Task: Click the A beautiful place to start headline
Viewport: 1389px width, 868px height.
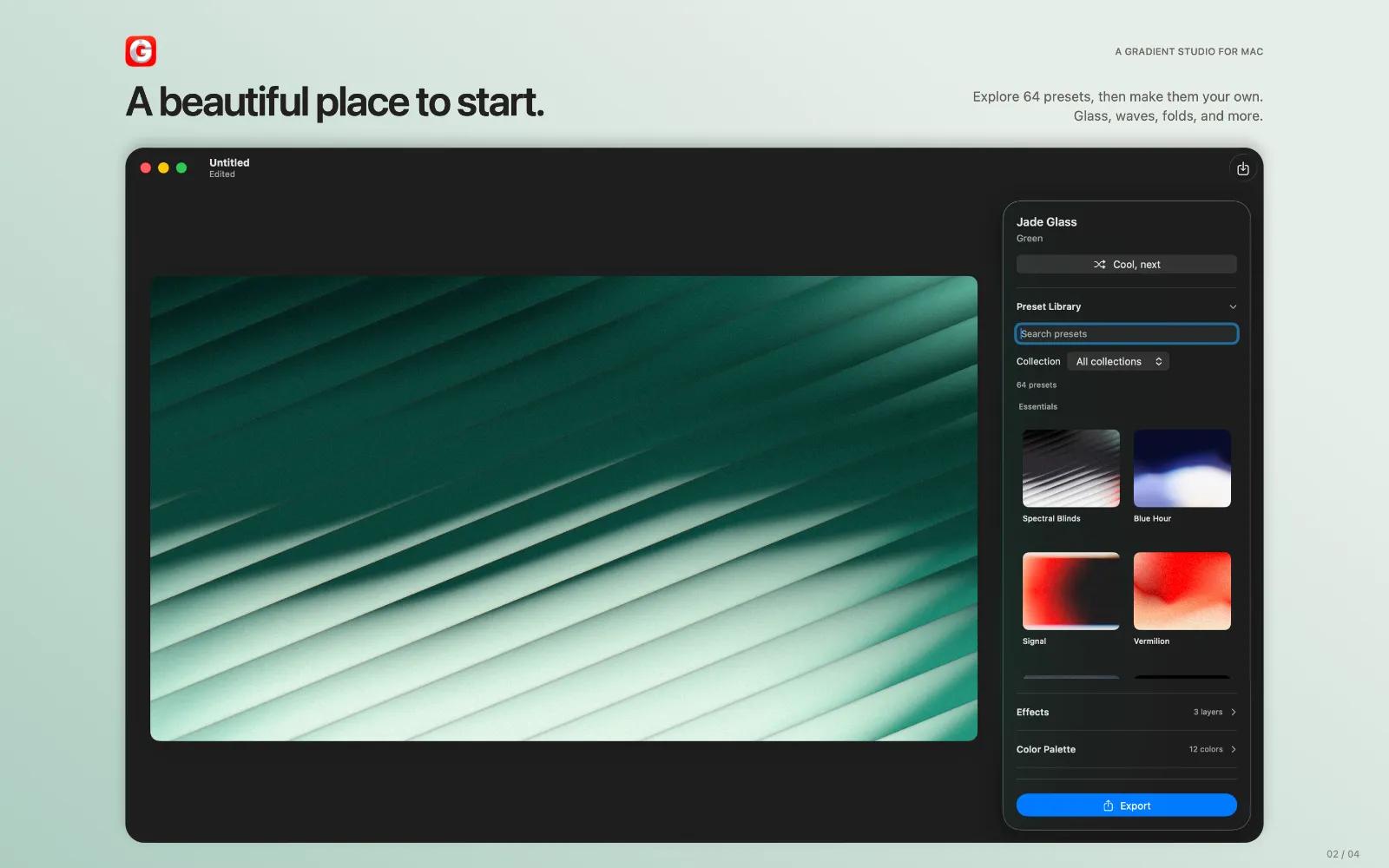Action: [335, 102]
